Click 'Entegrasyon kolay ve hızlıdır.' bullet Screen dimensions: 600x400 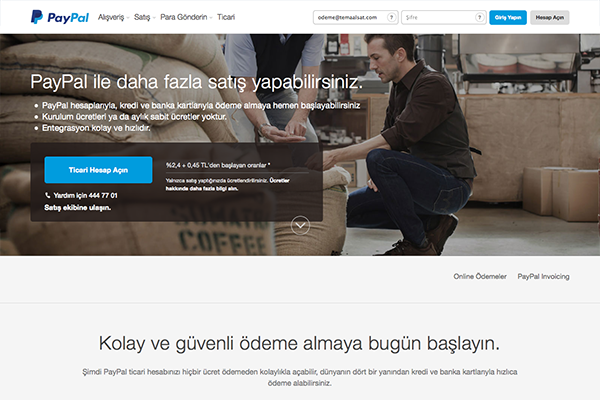click(x=96, y=128)
